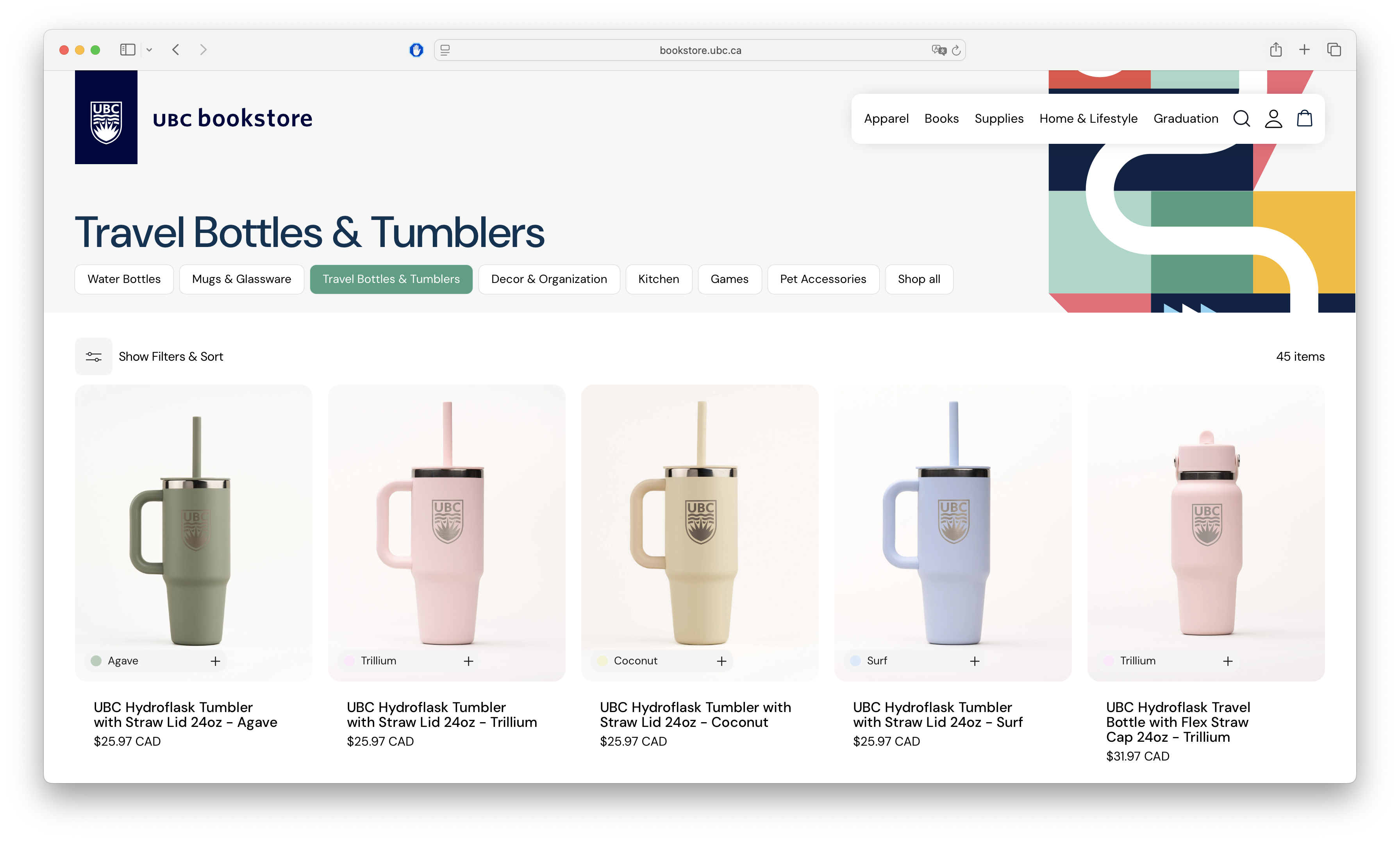Click the bookstore.ubc.ca address field

[700, 50]
